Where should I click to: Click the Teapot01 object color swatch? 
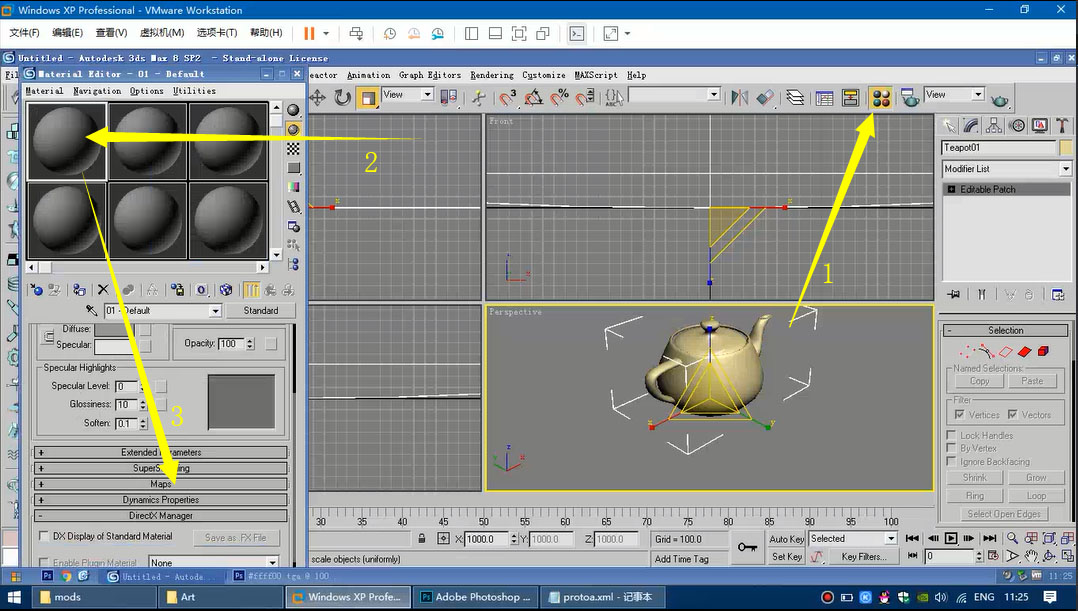coord(1066,147)
